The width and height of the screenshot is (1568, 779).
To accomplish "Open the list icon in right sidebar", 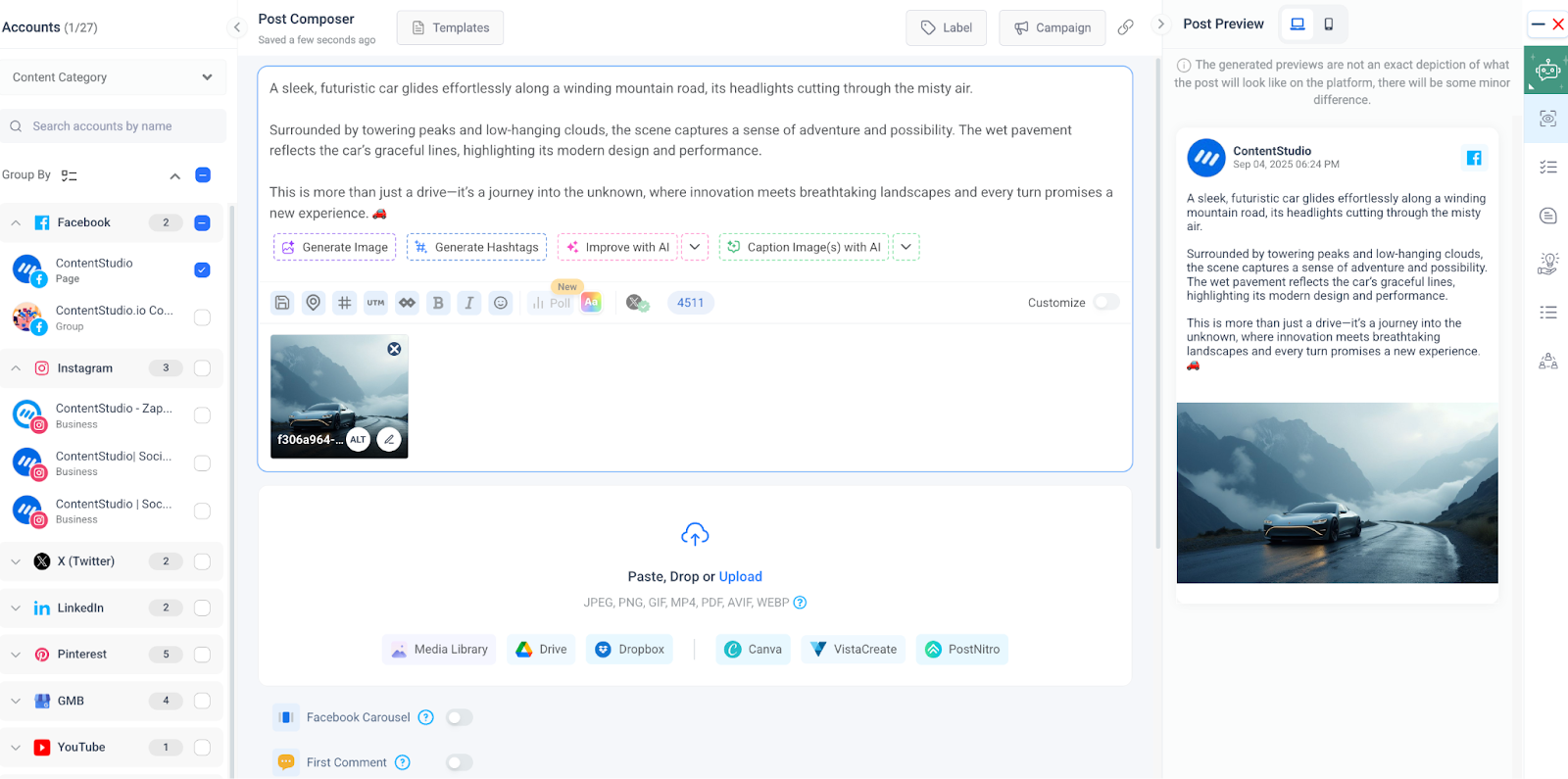I will click(1548, 313).
